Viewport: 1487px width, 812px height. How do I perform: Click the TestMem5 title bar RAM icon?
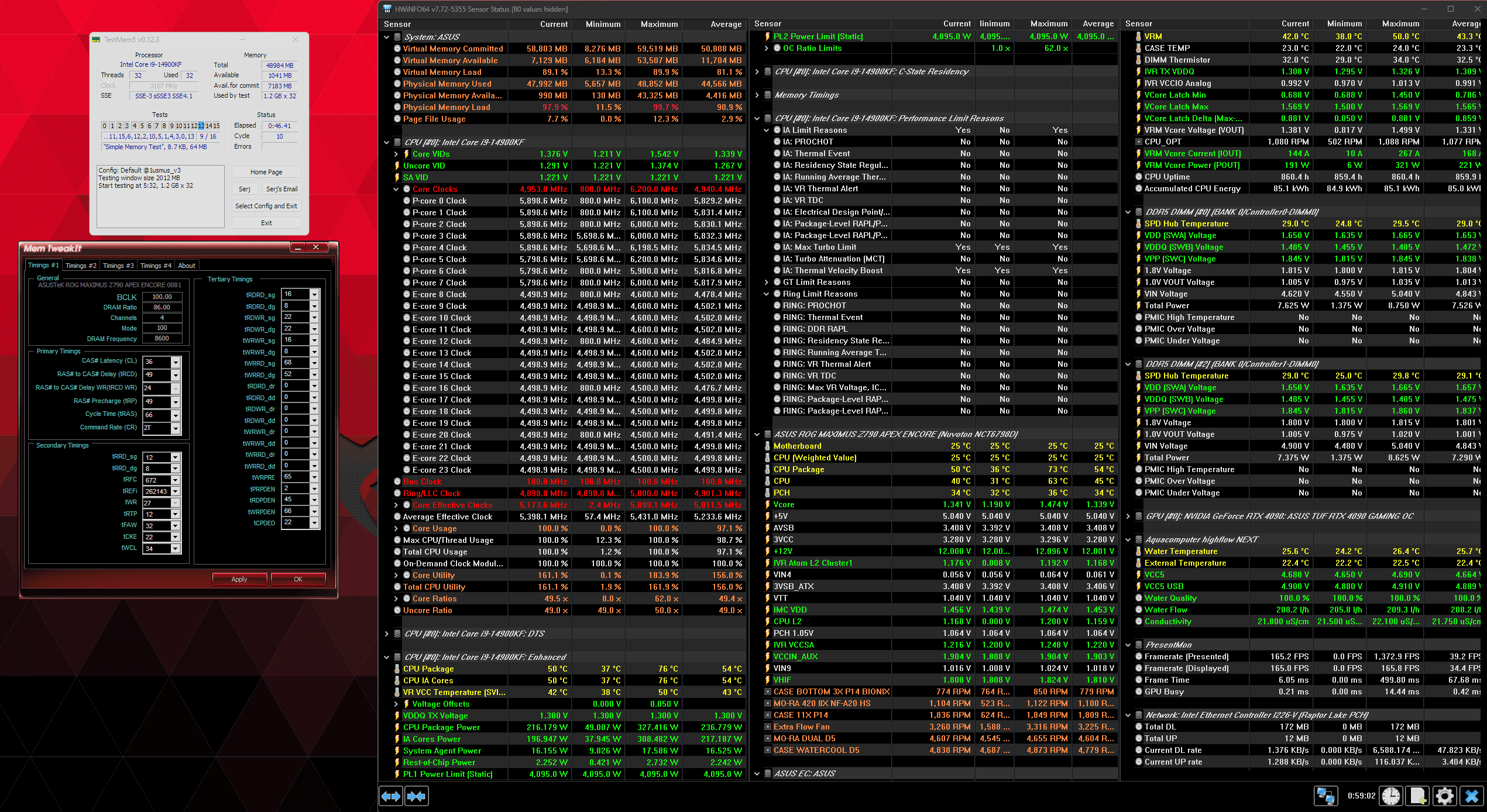point(96,39)
